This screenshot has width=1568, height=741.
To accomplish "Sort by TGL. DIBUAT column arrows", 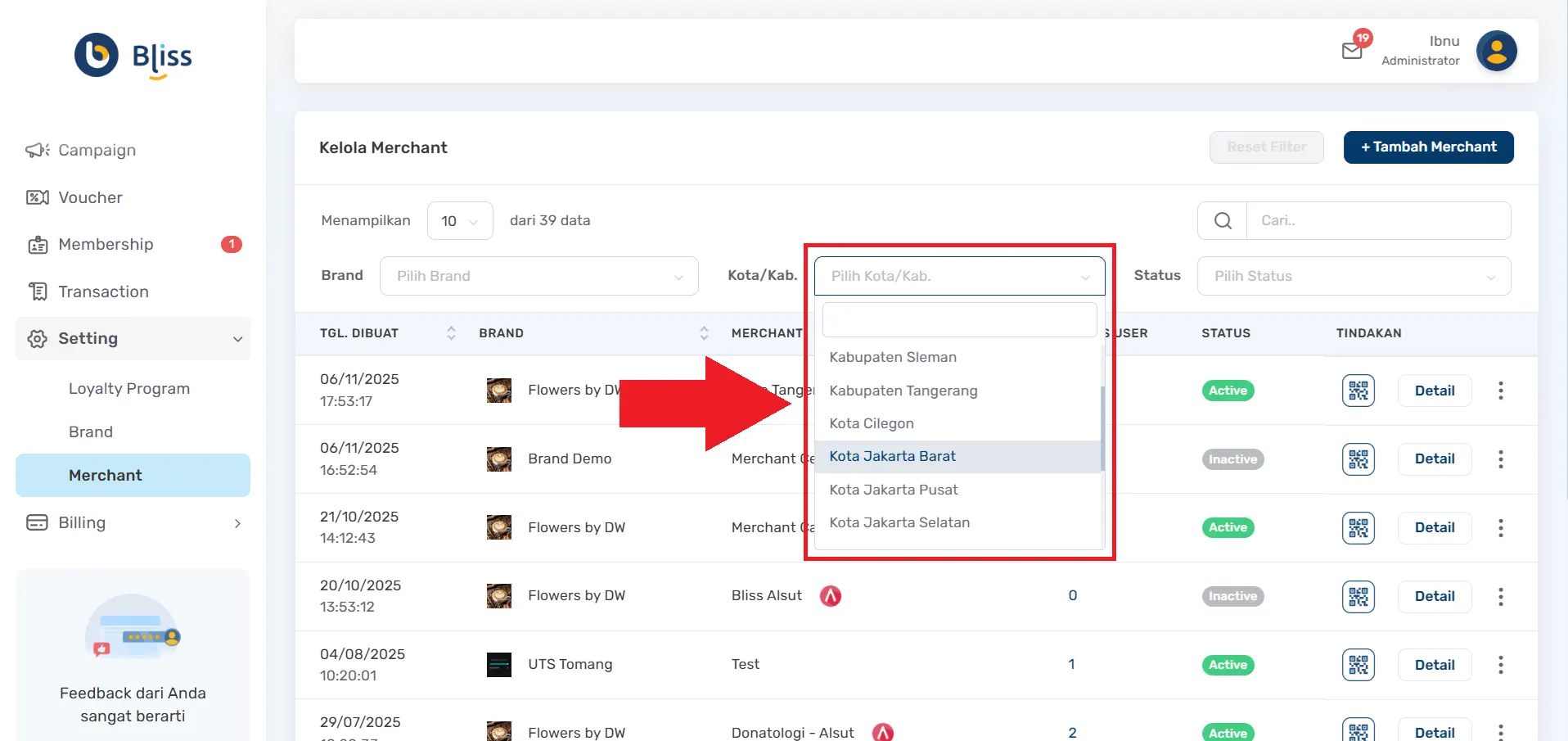I will tap(451, 333).
